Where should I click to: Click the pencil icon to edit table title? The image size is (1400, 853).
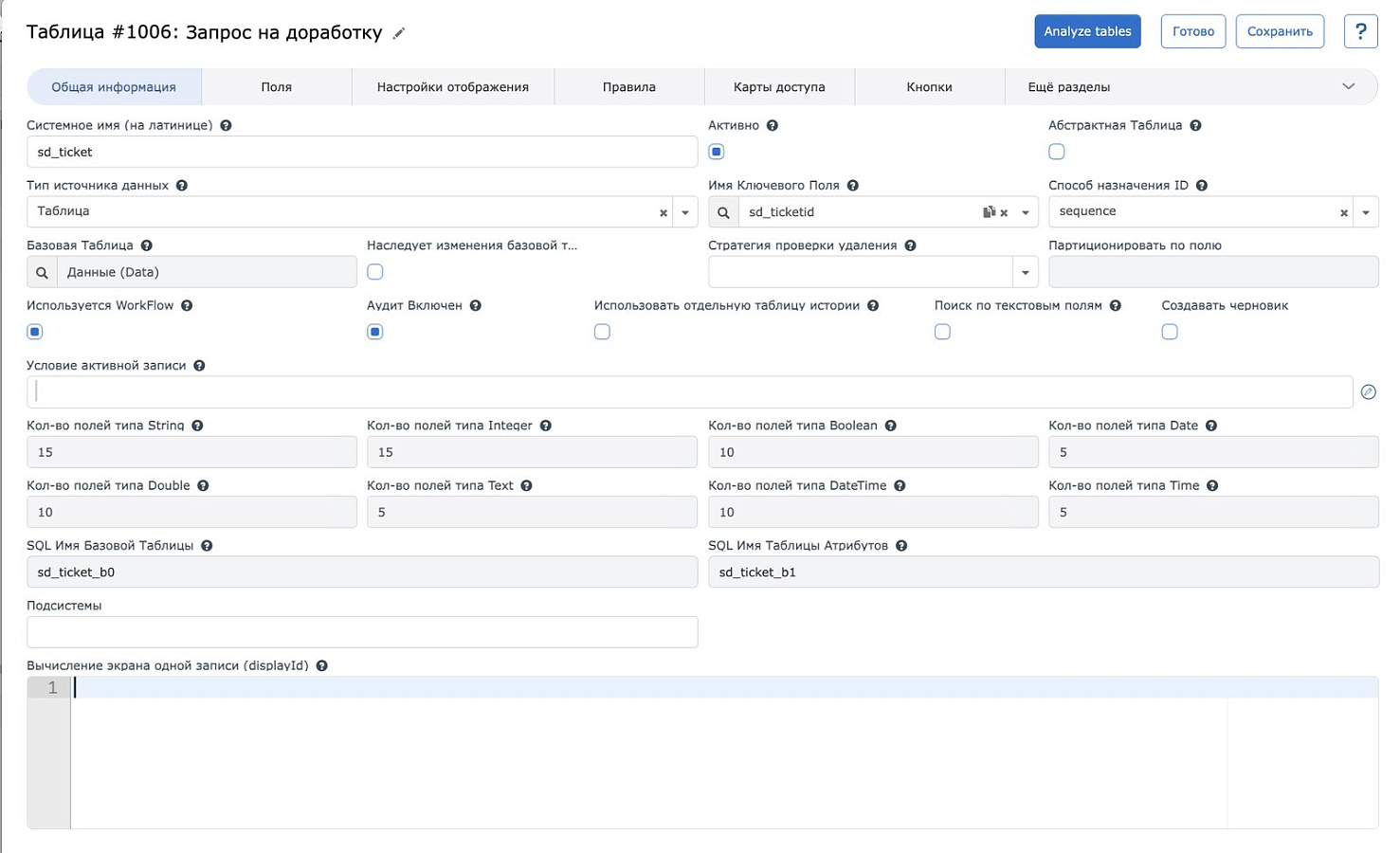[399, 33]
